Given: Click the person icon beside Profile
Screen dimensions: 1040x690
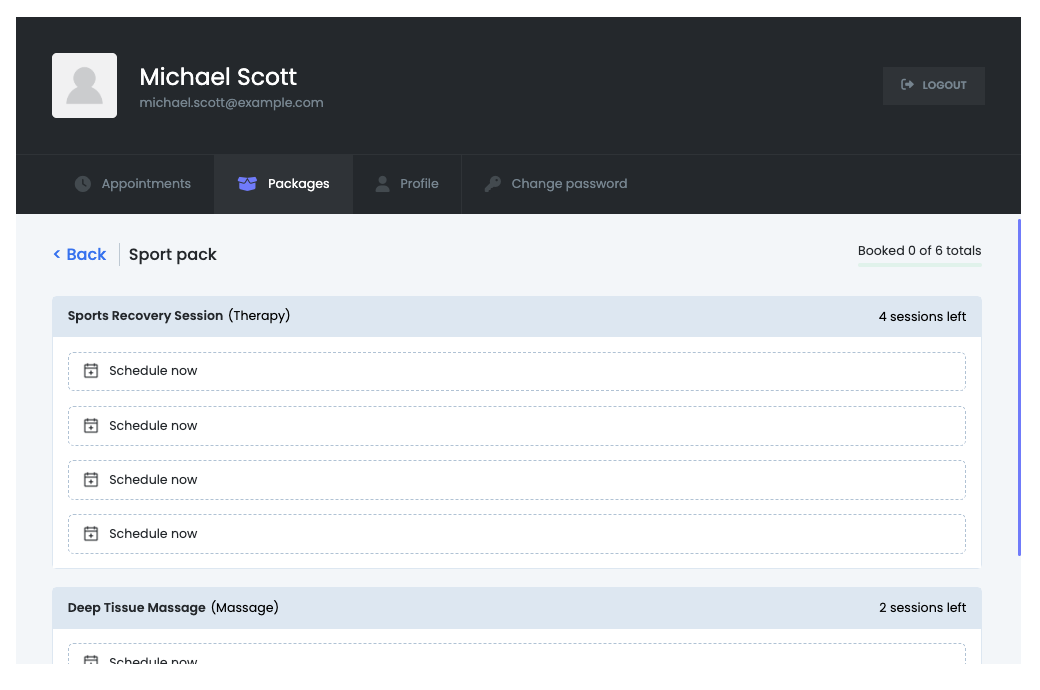Looking at the screenshot, I should [382, 184].
